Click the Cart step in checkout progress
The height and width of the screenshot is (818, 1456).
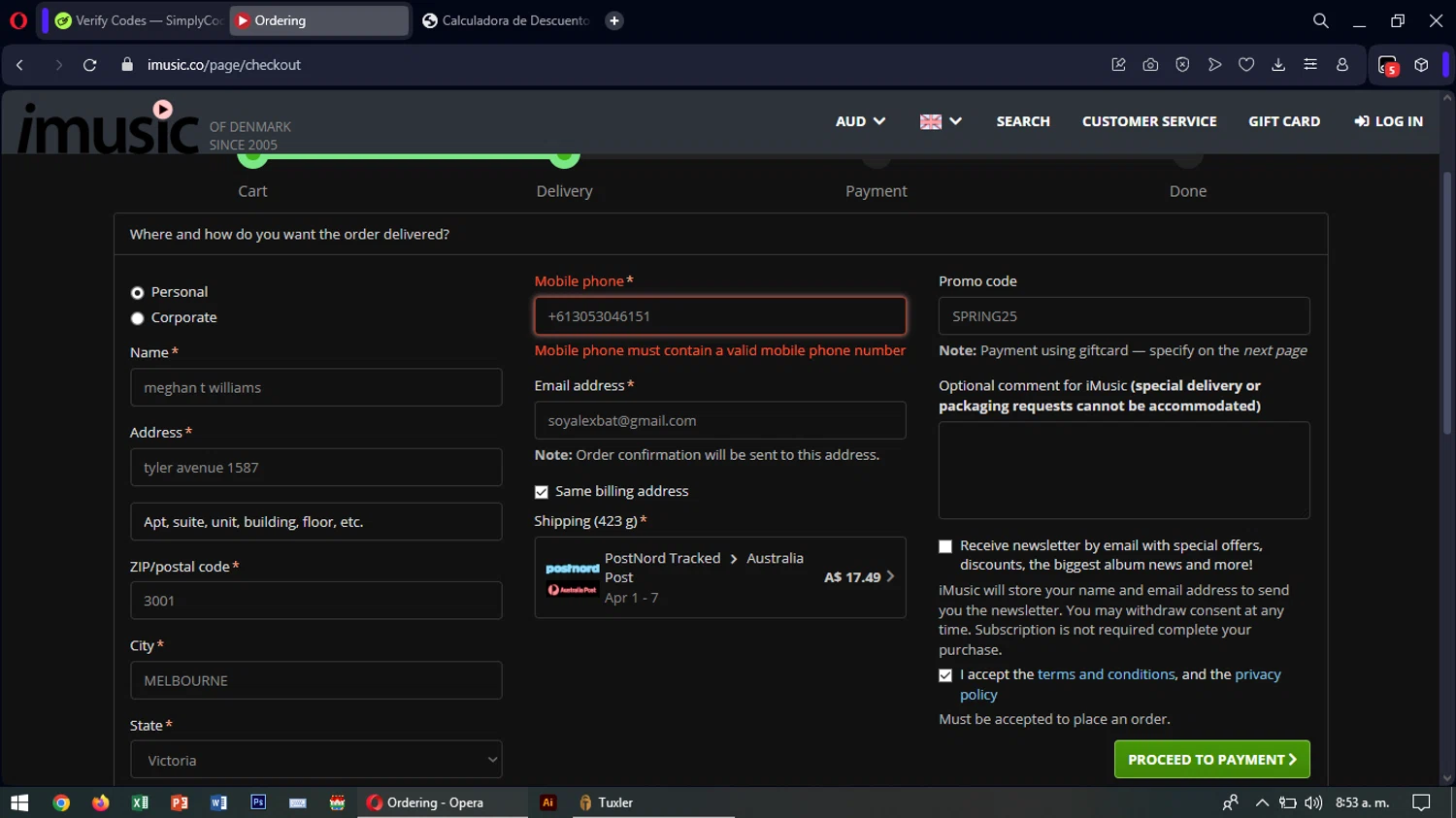pos(252,191)
